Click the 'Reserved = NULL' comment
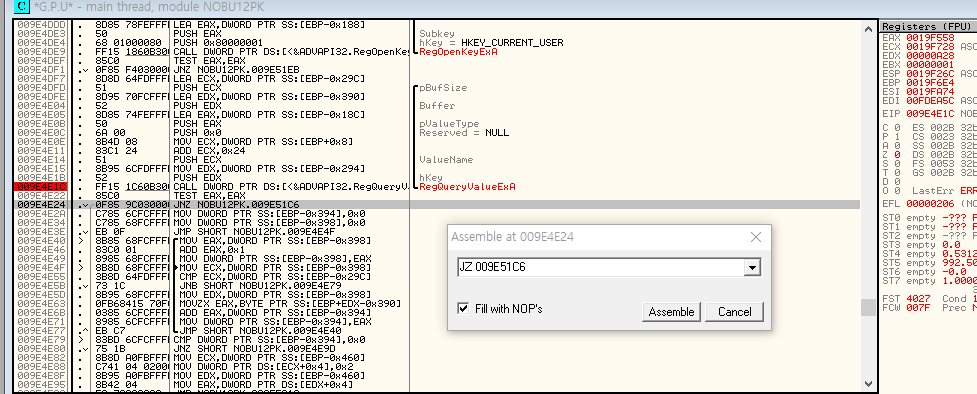The image size is (977, 394). [464, 133]
